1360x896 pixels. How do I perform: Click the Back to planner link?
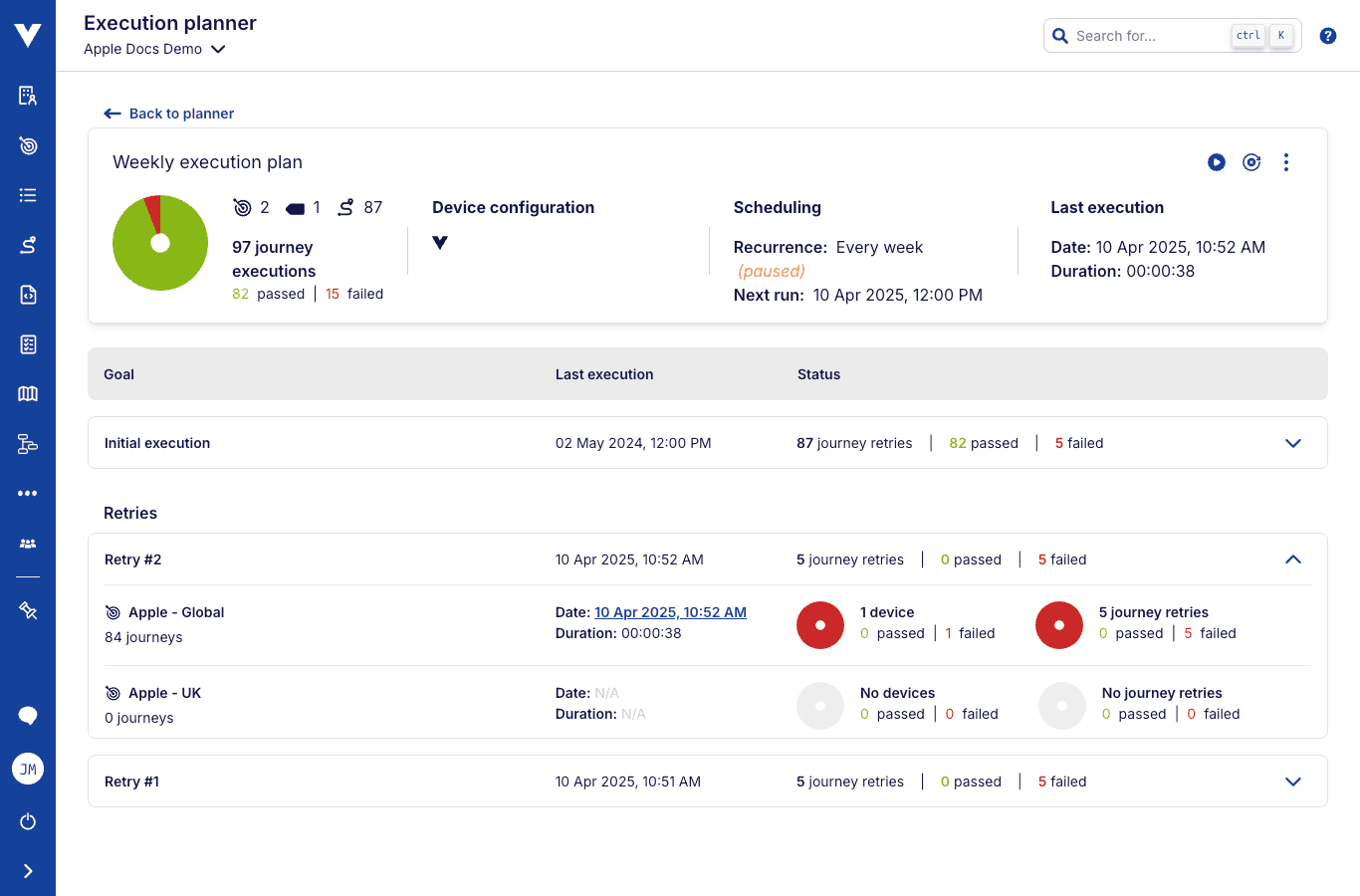point(168,112)
